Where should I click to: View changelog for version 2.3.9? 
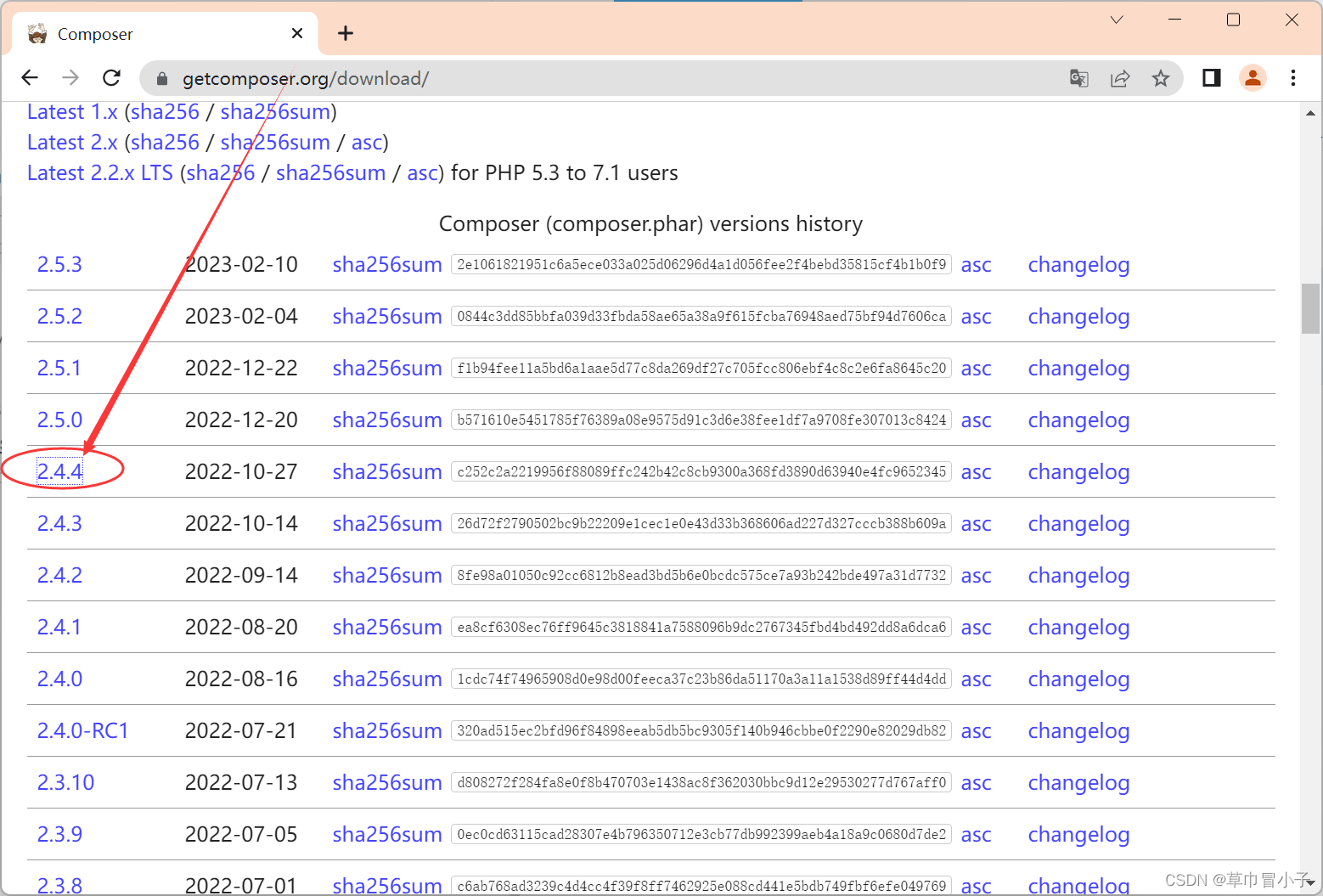point(1078,835)
